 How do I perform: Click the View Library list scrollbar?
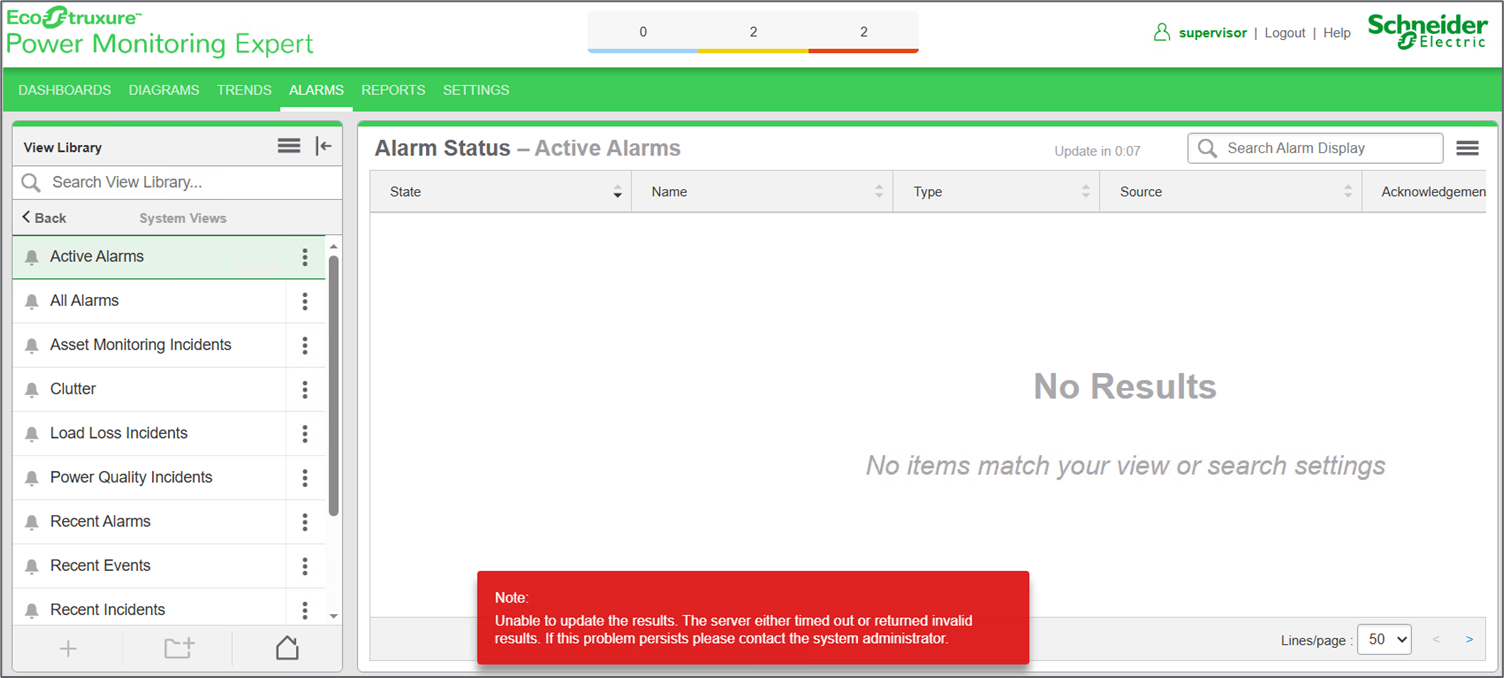tap(334, 385)
